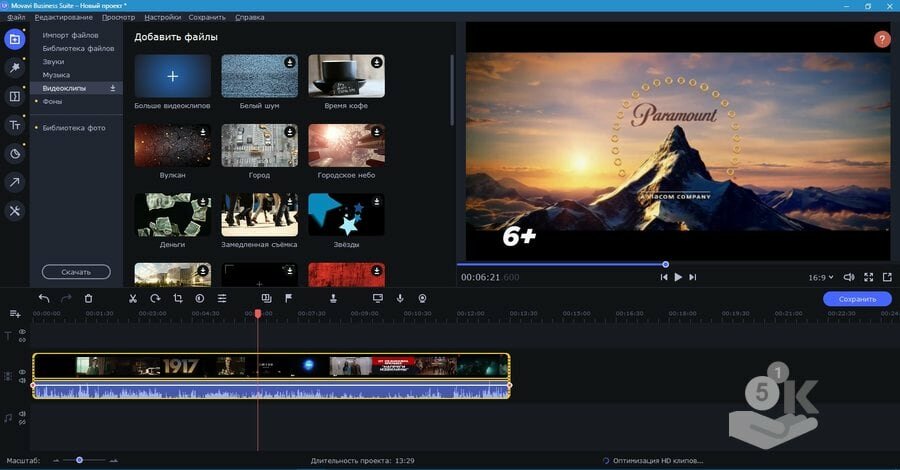Toggle full screen preview

(868, 277)
